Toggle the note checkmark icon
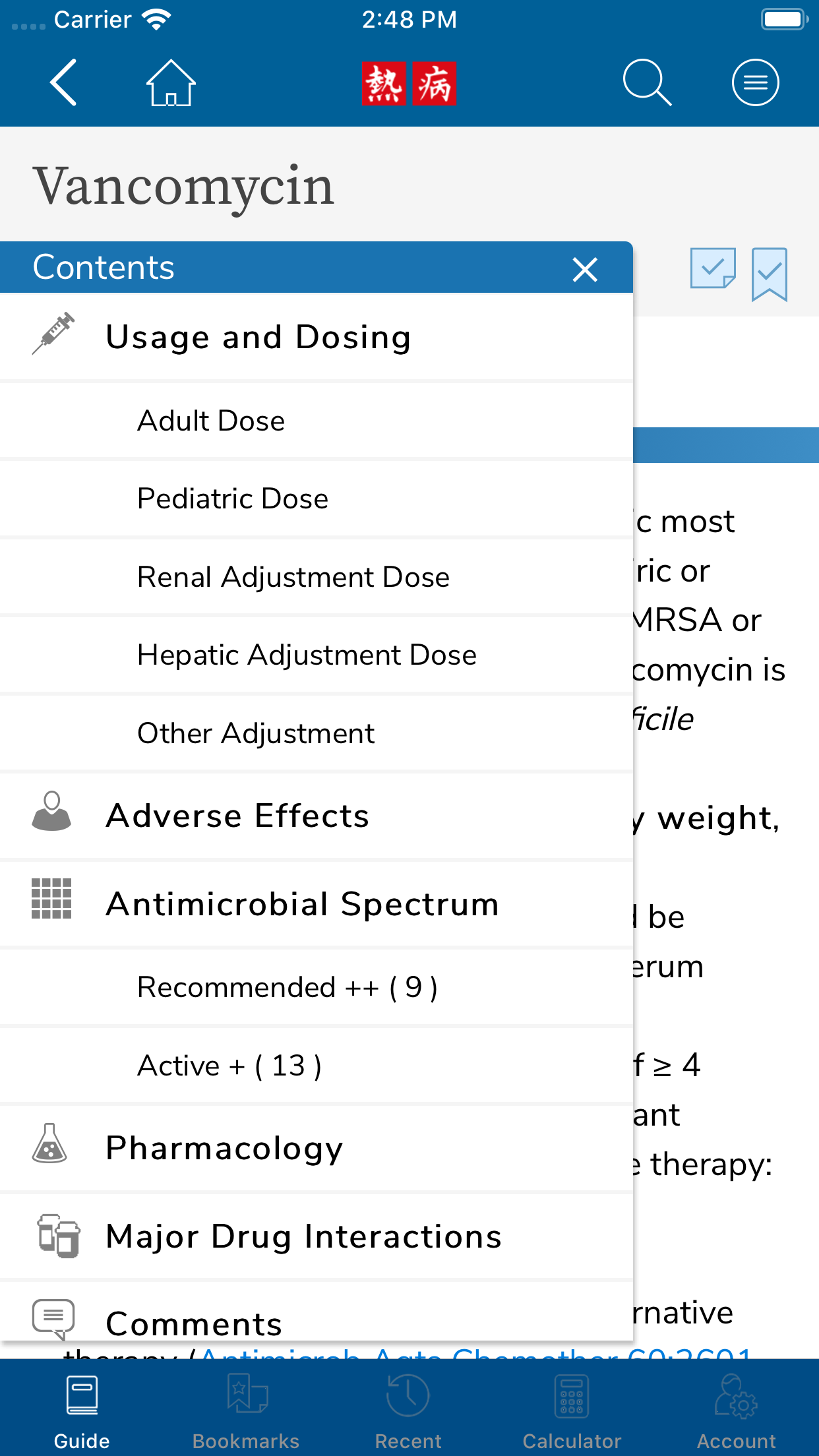Screen dimensions: 819x1456 (713, 268)
